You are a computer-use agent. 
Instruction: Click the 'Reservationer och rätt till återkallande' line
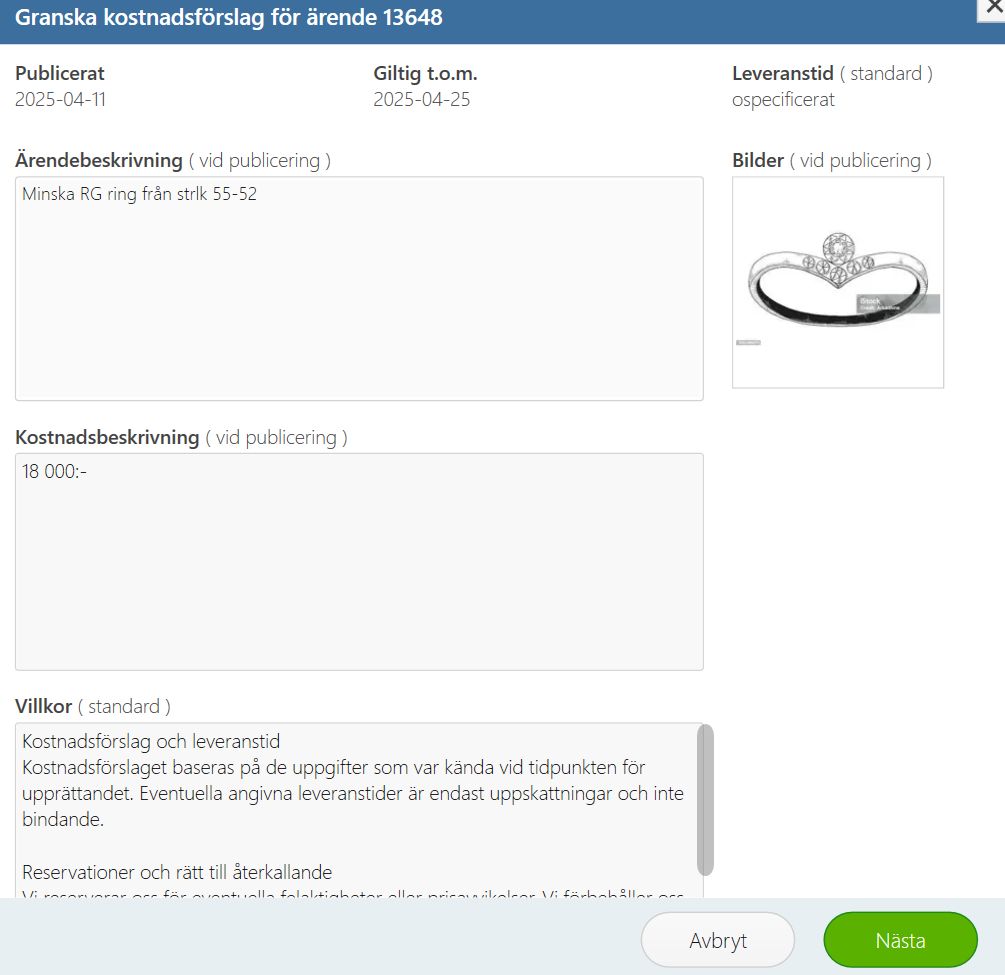point(177,872)
